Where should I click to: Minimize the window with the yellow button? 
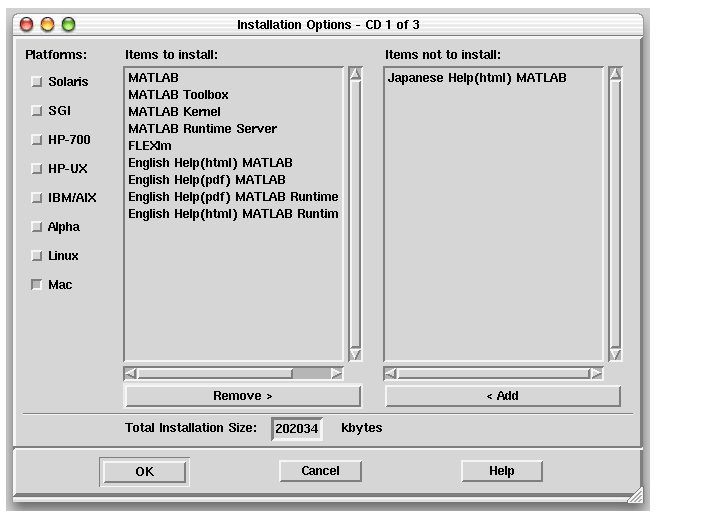click(x=48, y=24)
